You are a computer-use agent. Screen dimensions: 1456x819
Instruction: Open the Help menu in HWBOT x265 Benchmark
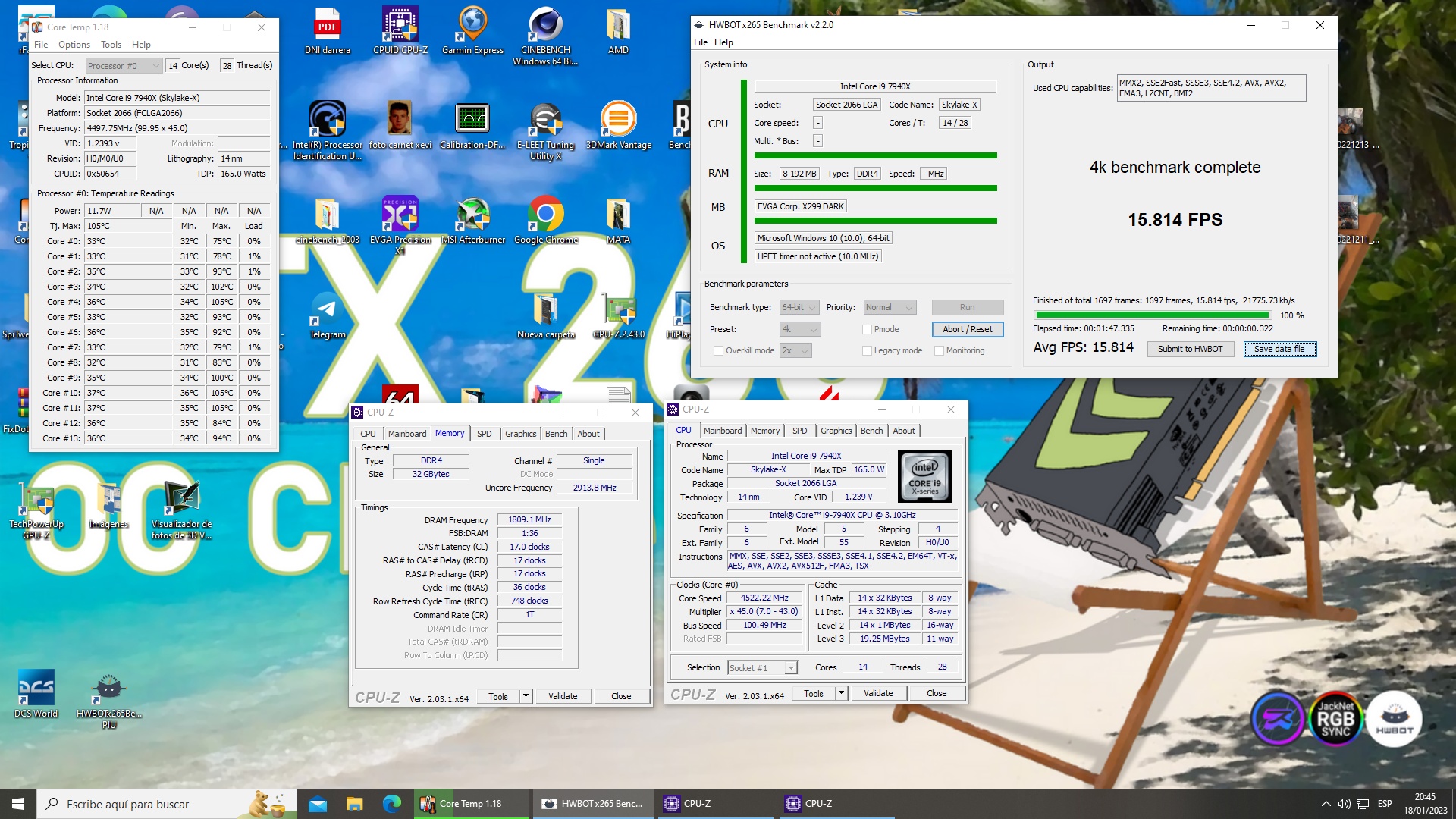[723, 42]
